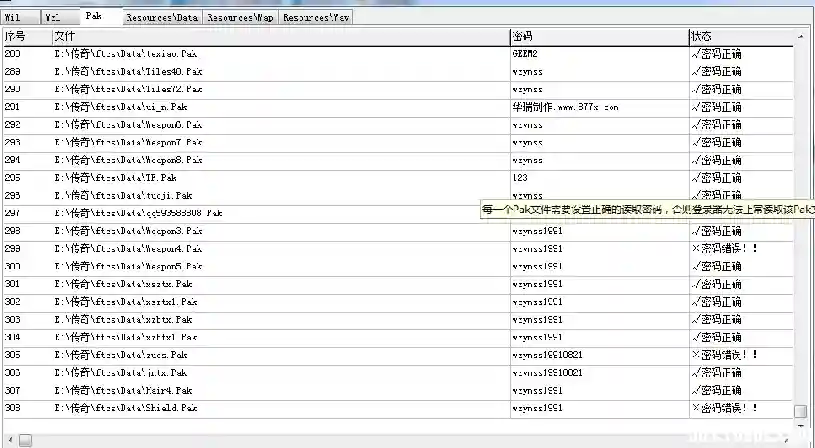Select the Pak tab
The width and height of the screenshot is (815, 448).
(x=101, y=16)
